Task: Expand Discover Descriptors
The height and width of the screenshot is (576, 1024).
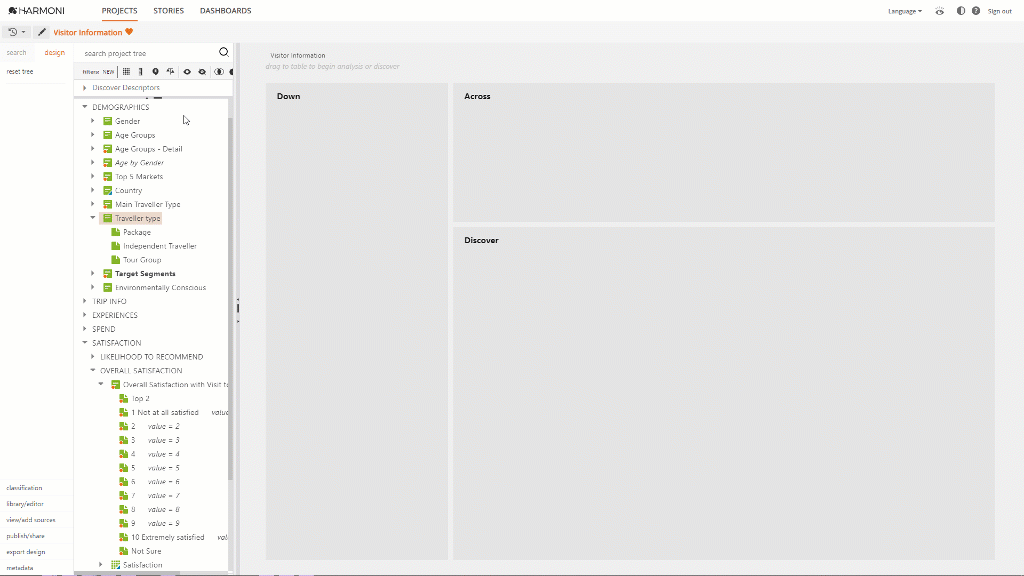Action: pyautogui.click(x=84, y=88)
